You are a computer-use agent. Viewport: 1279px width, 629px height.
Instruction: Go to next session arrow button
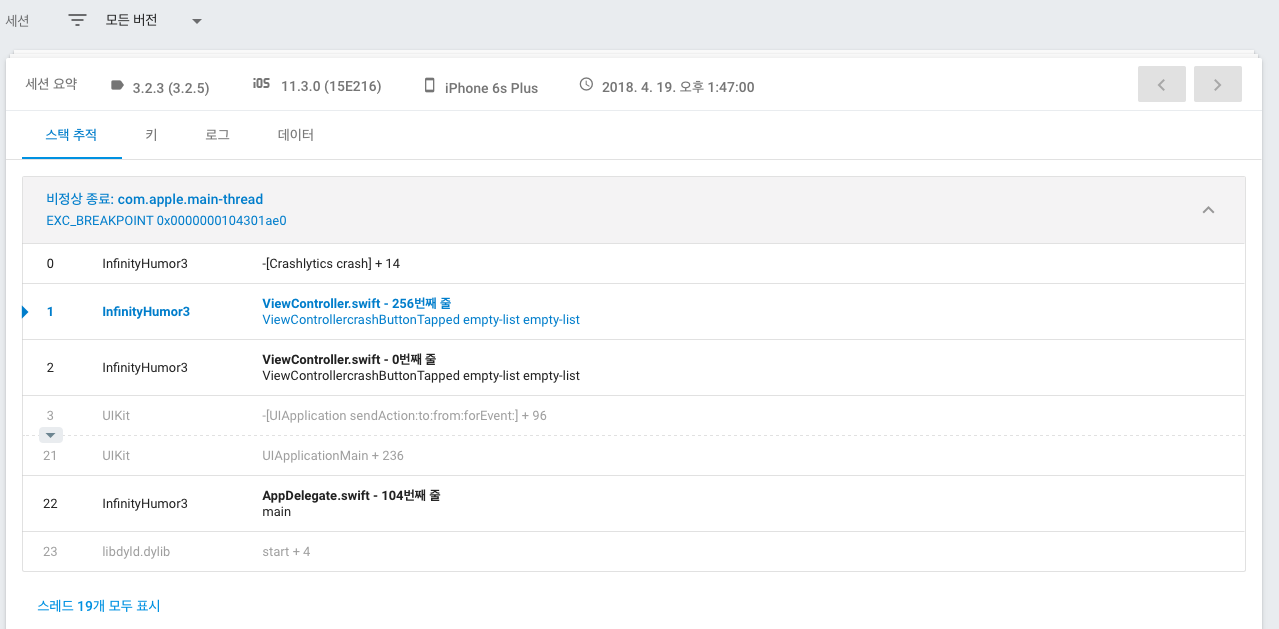[x=1218, y=85]
